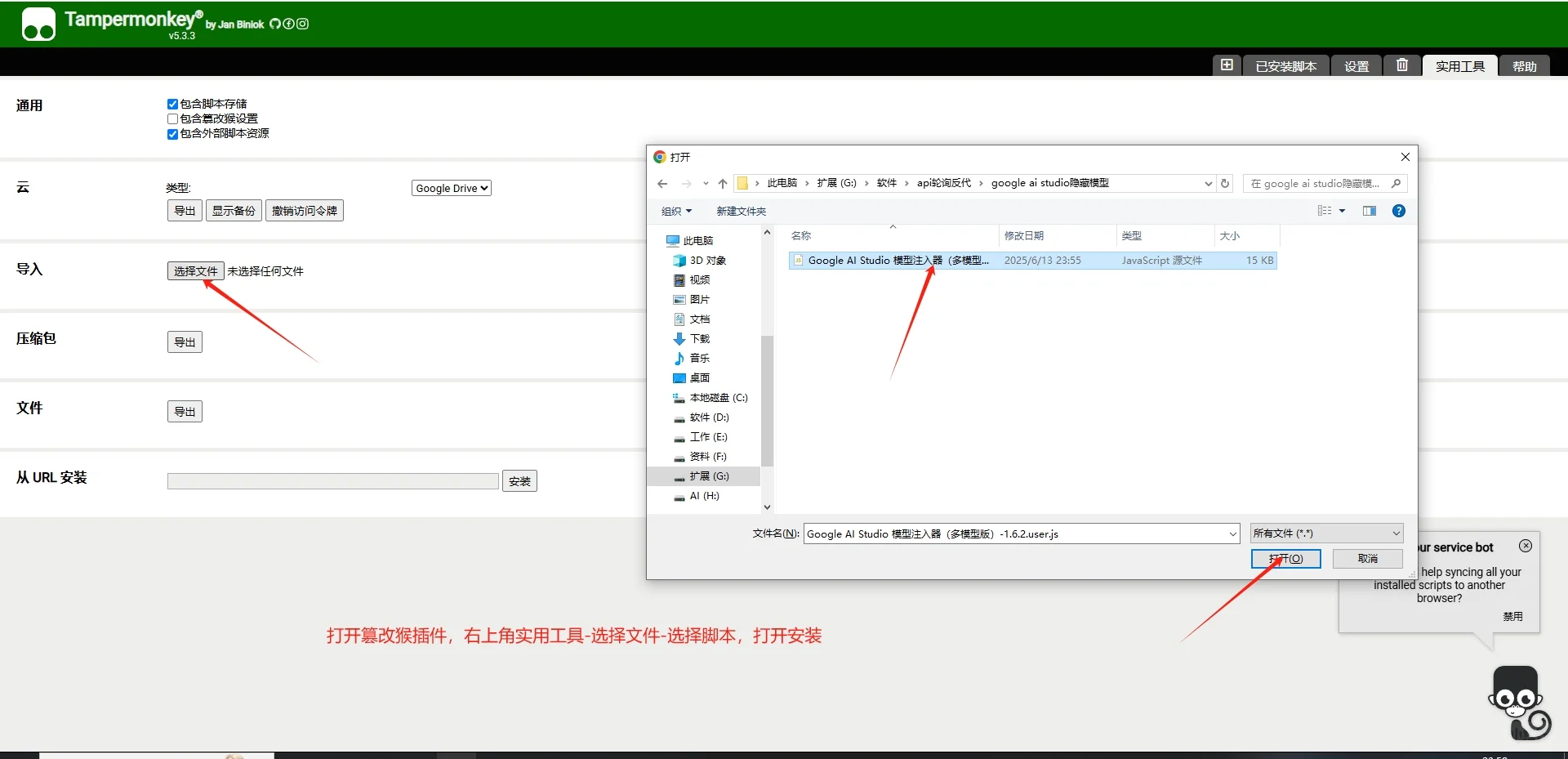Click the 选择文件 import button
The width and height of the screenshot is (1568, 759).
click(x=196, y=271)
